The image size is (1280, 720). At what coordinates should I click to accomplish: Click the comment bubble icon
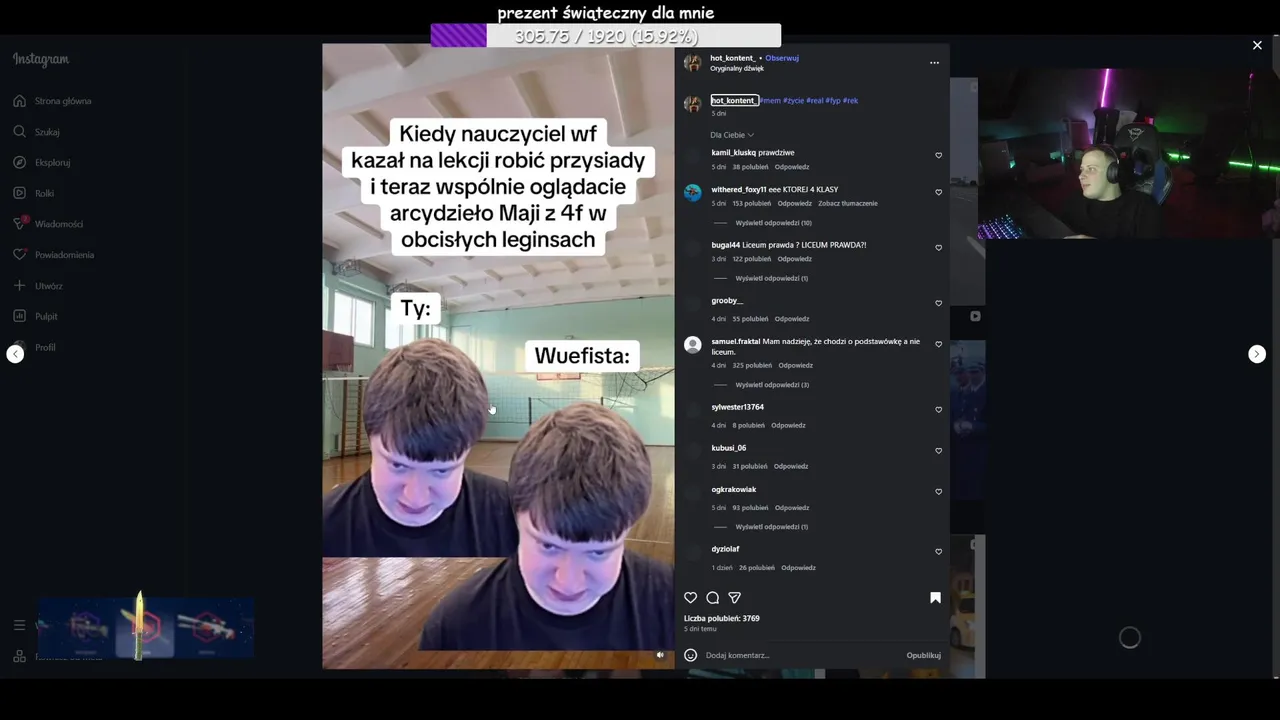712,598
